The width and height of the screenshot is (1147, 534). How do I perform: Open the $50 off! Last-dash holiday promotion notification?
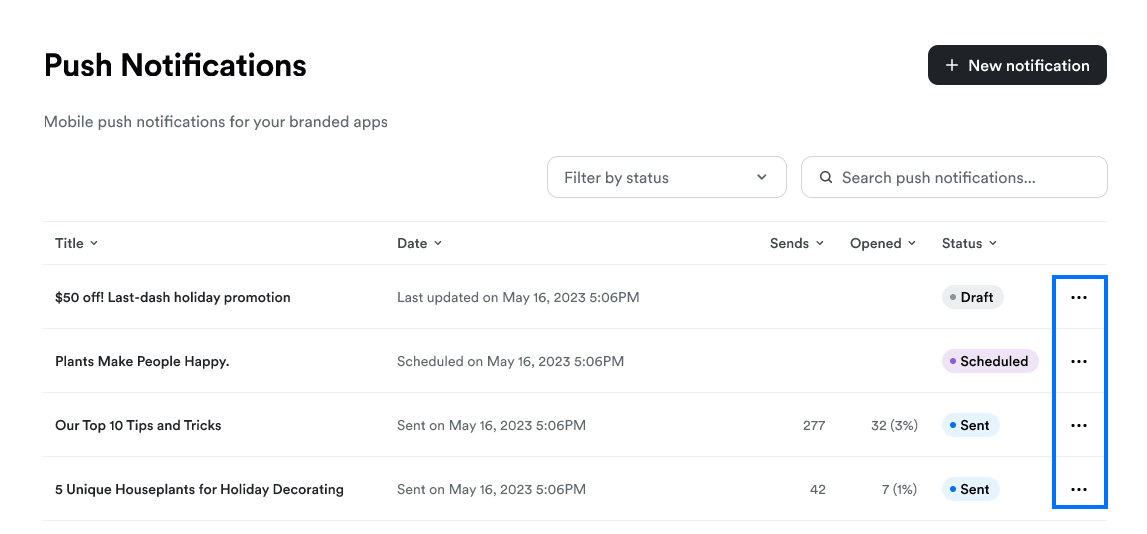tap(172, 297)
